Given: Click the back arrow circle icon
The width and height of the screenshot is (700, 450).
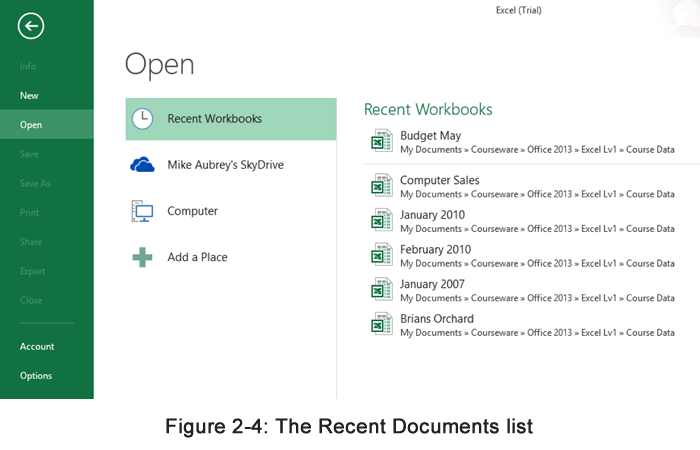Looking at the screenshot, I should (31, 26).
